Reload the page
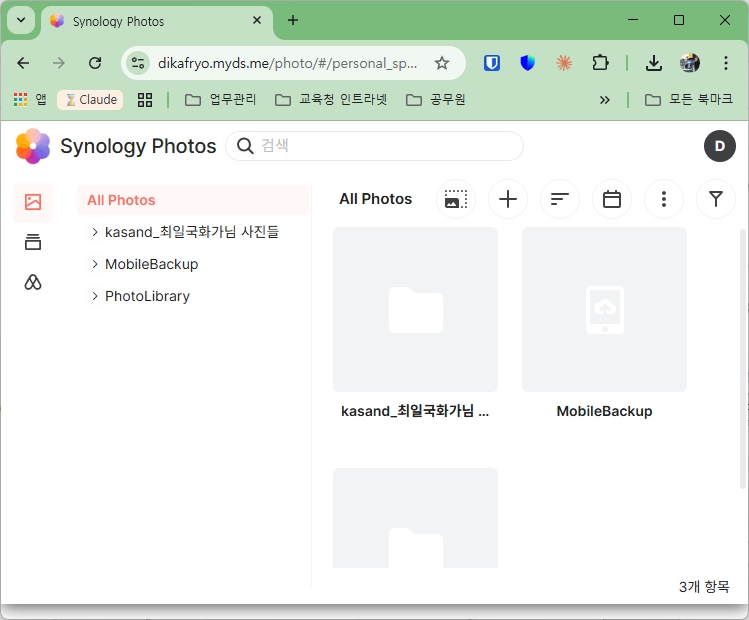The image size is (749, 620). [x=95, y=63]
